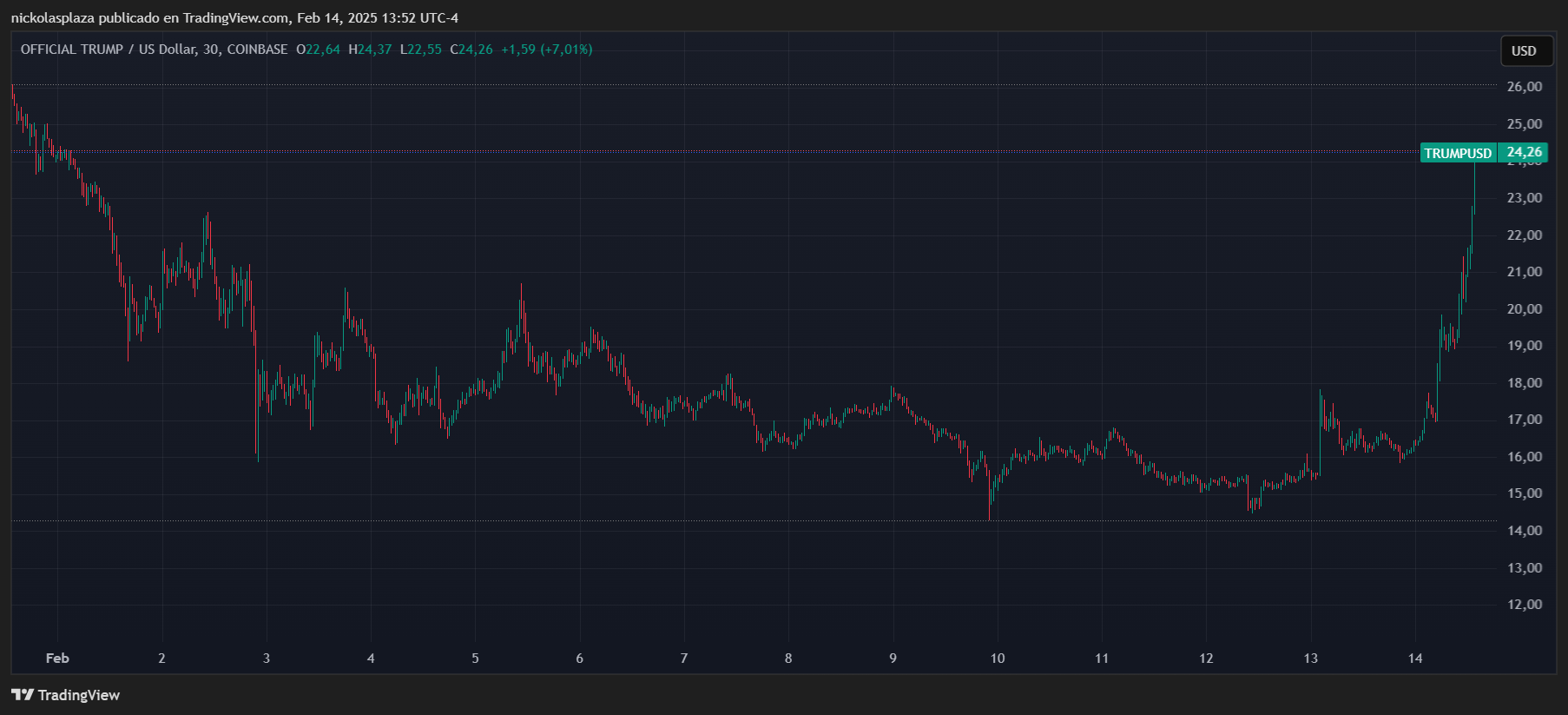This screenshot has height=715, width=1568.
Task: Click the date axis label 14
Action: pyautogui.click(x=1415, y=659)
